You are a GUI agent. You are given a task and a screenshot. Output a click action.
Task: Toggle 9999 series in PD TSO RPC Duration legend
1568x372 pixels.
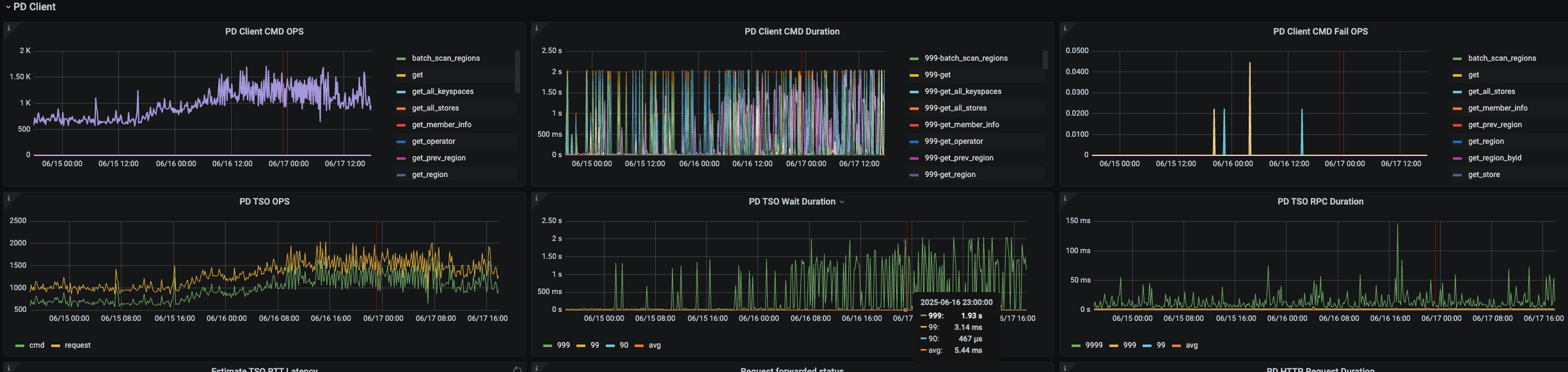tap(1093, 345)
